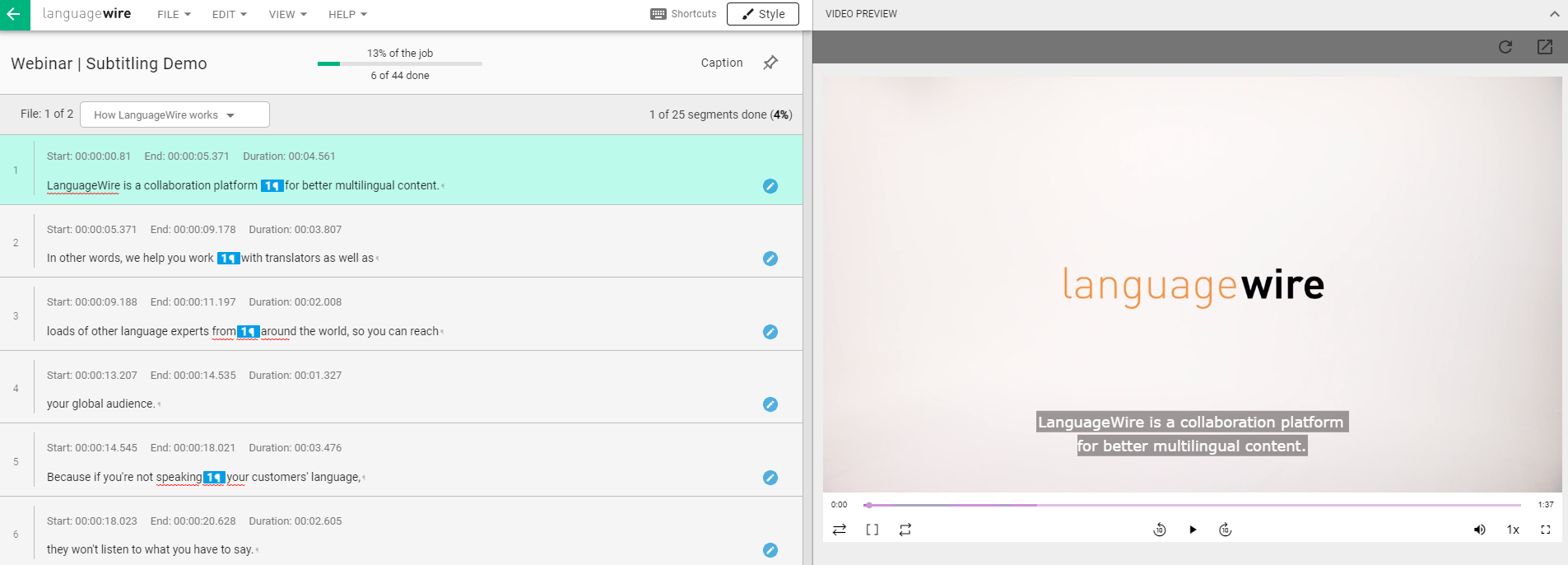
Task: Open the VIEW menu
Action: (287, 15)
